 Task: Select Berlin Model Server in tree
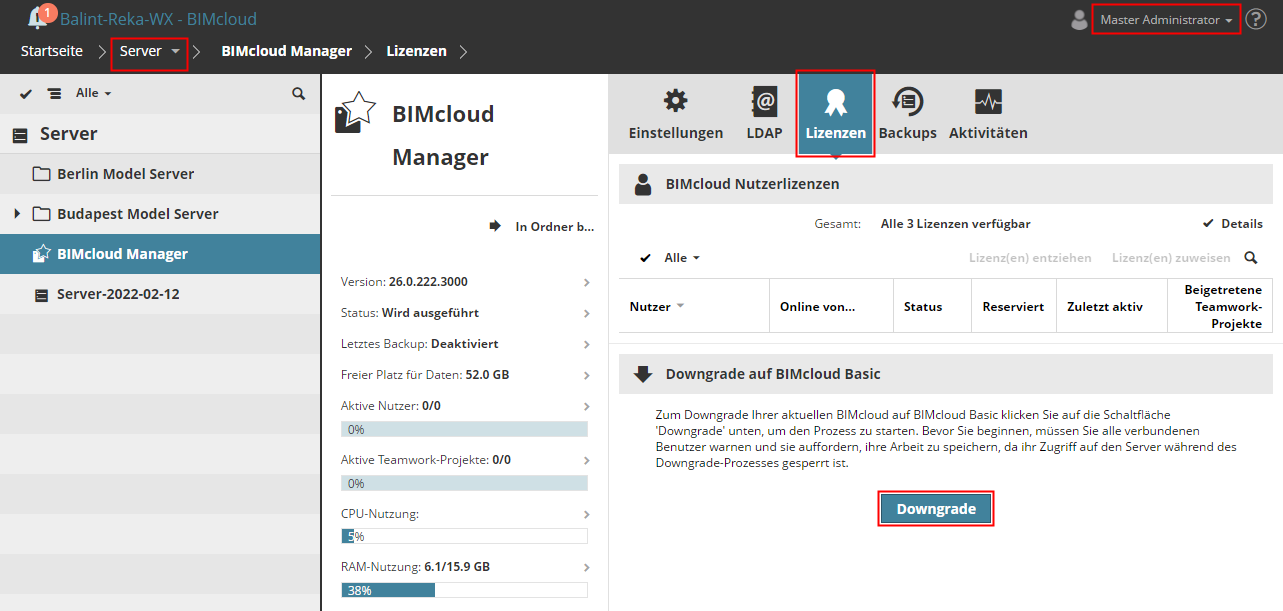point(125,174)
